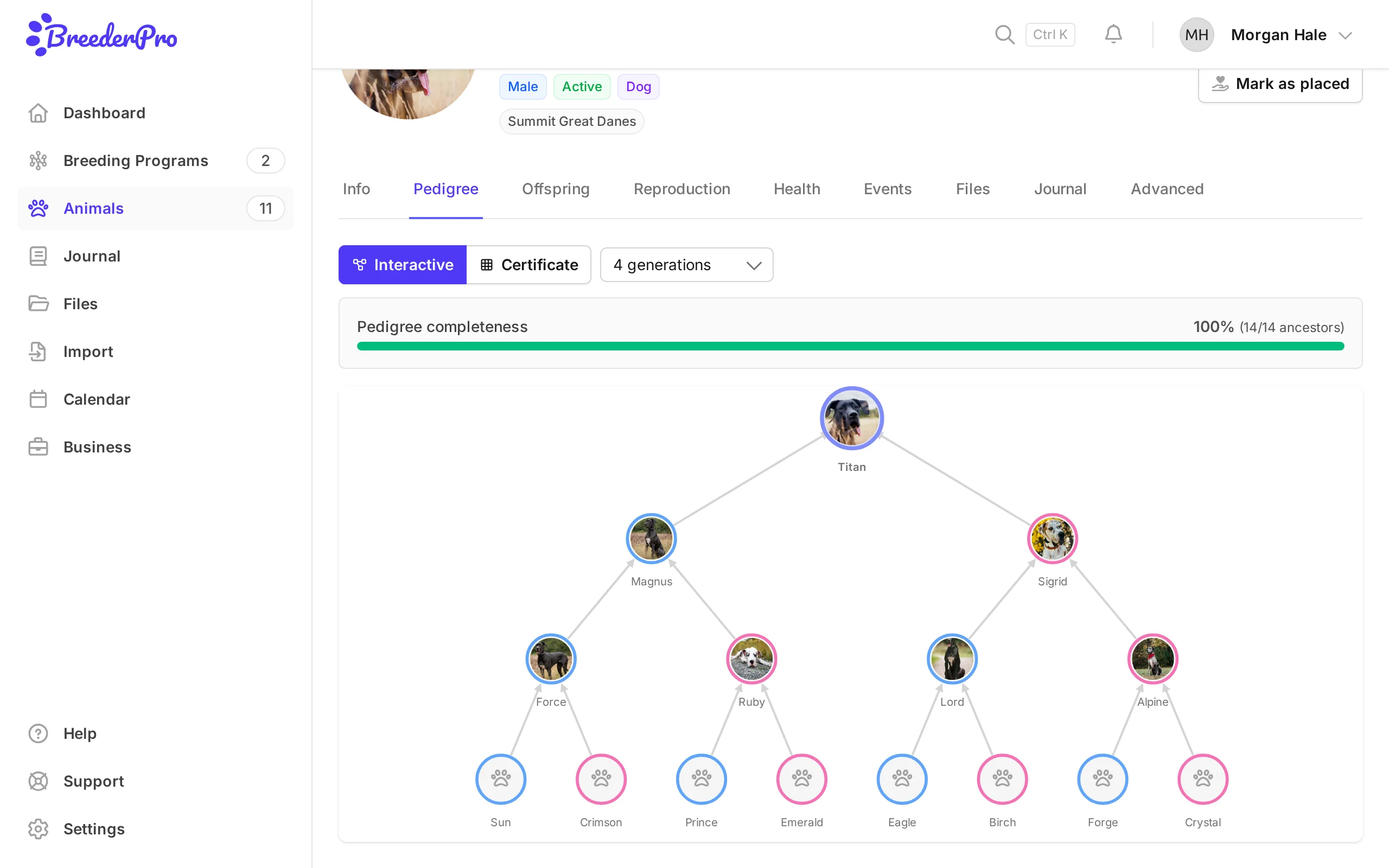1389x868 pixels.
Task: Select the Crystal paw node
Action: [x=1203, y=779]
